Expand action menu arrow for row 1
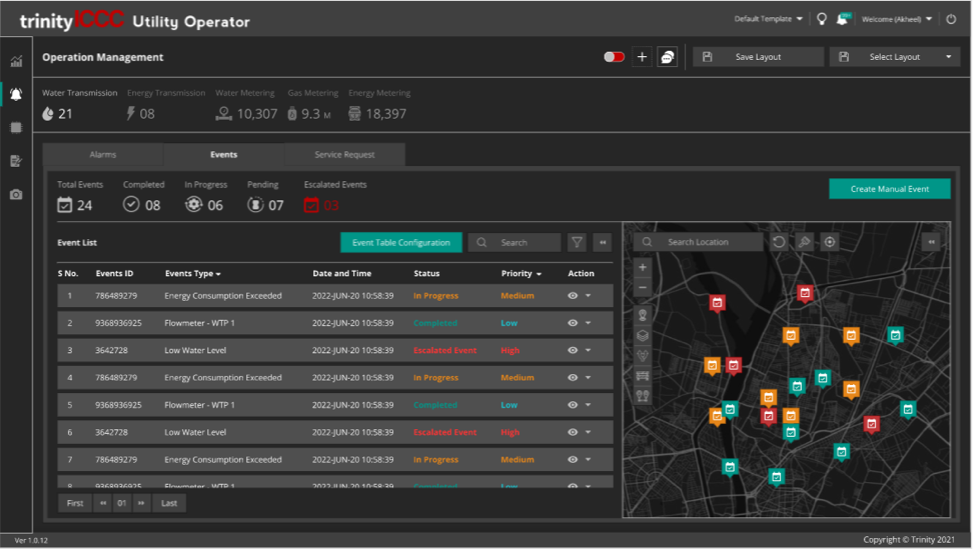This screenshot has height=549, width=973. [588, 296]
